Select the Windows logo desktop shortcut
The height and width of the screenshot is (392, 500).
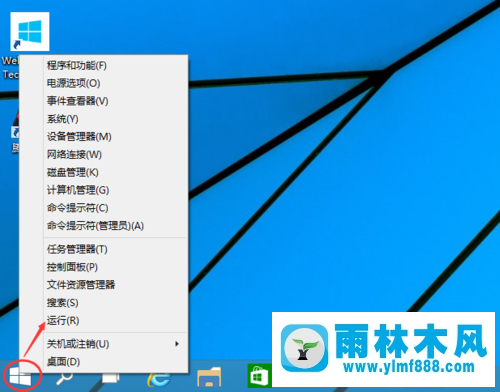(30, 31)
